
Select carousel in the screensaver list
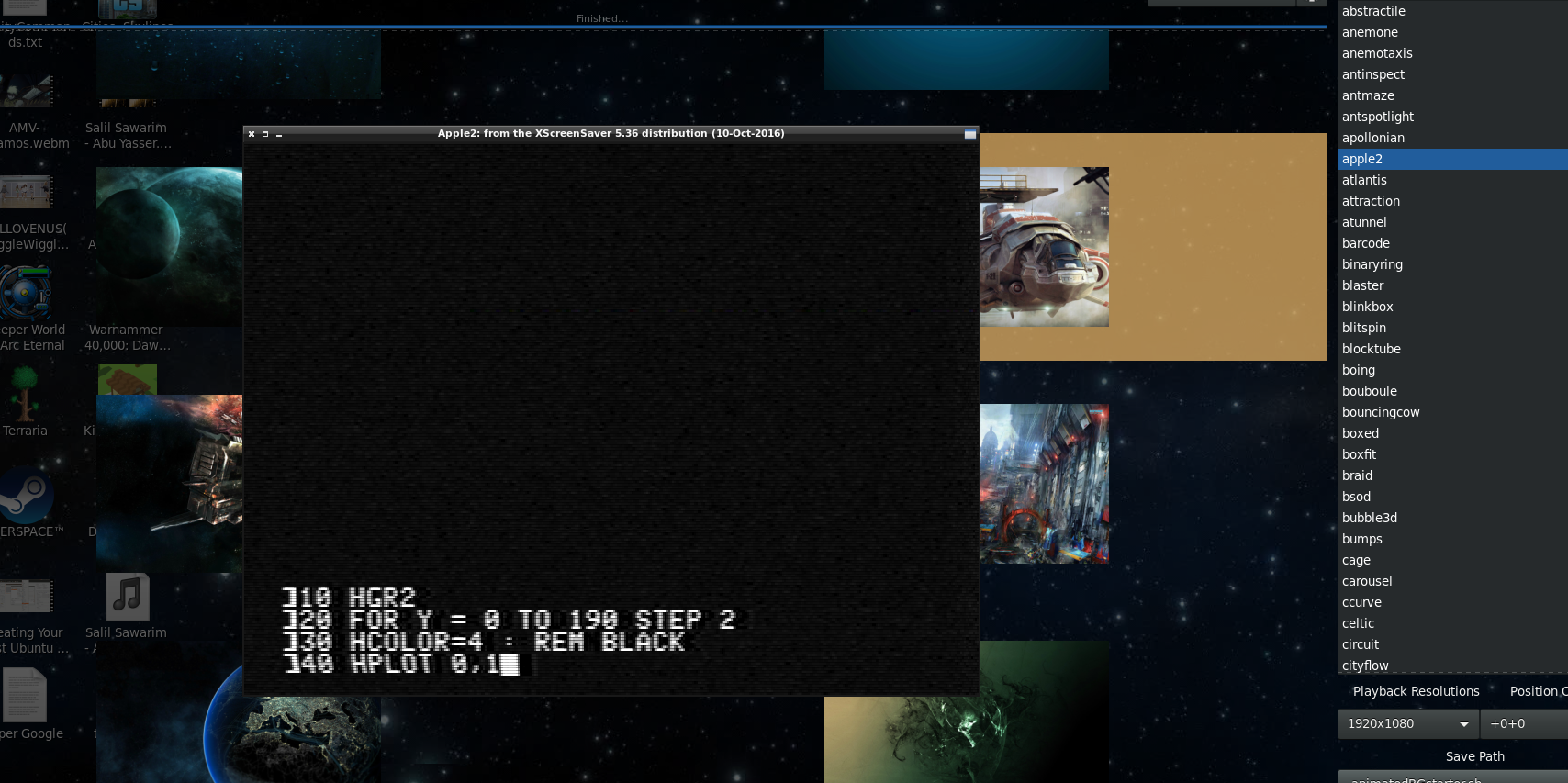click(1452, 581)
